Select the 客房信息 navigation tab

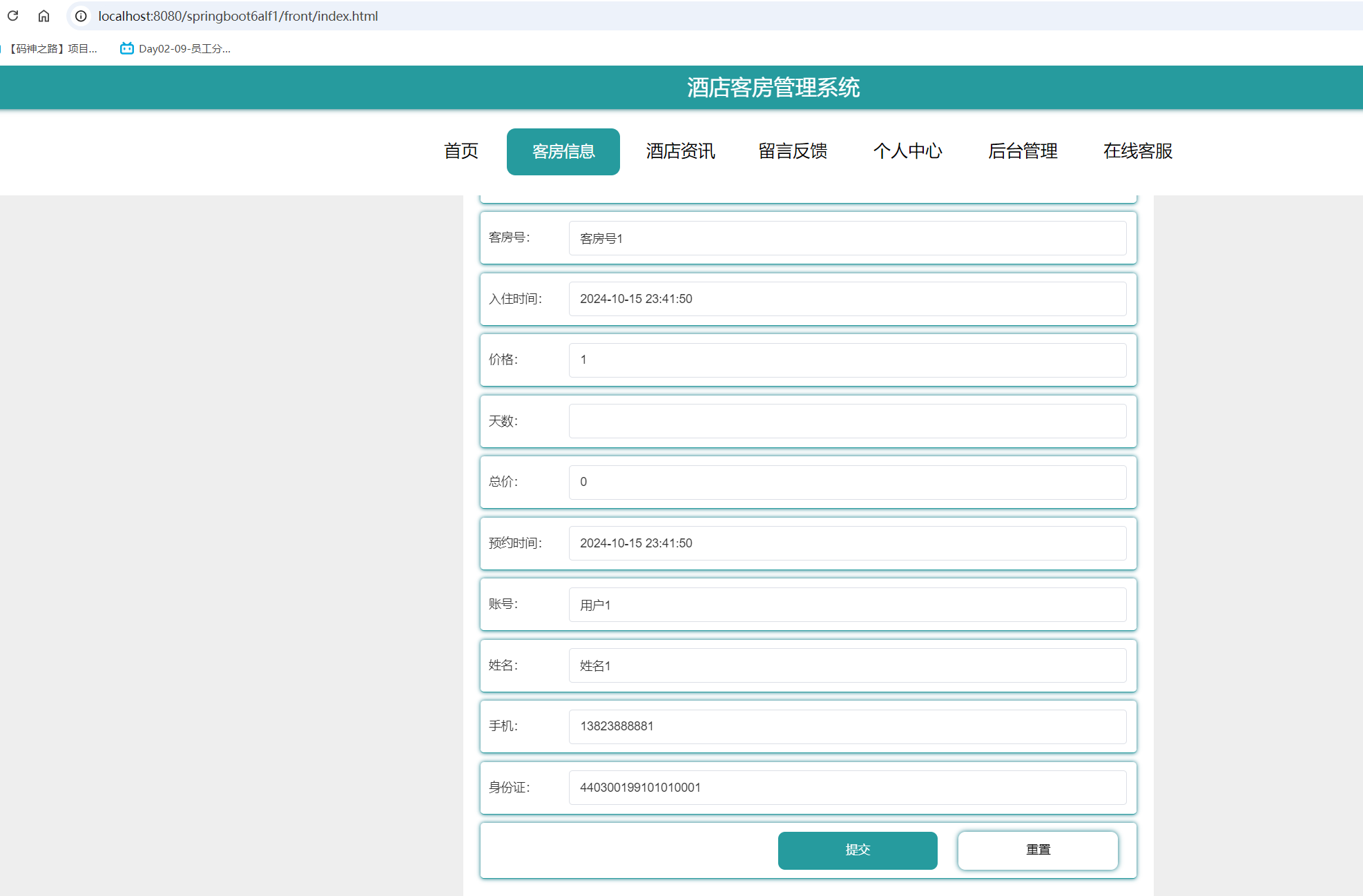[x=563, y=151]
